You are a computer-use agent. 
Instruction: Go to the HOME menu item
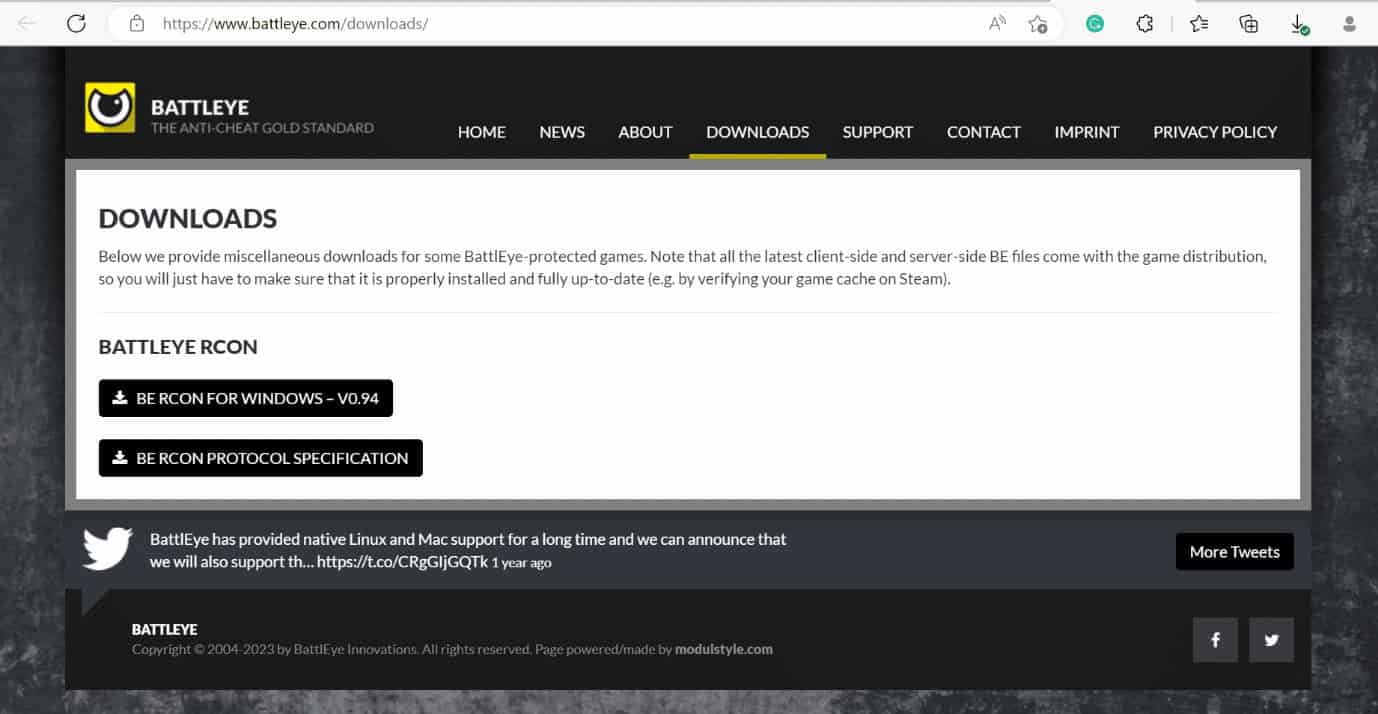pos(482,131)
